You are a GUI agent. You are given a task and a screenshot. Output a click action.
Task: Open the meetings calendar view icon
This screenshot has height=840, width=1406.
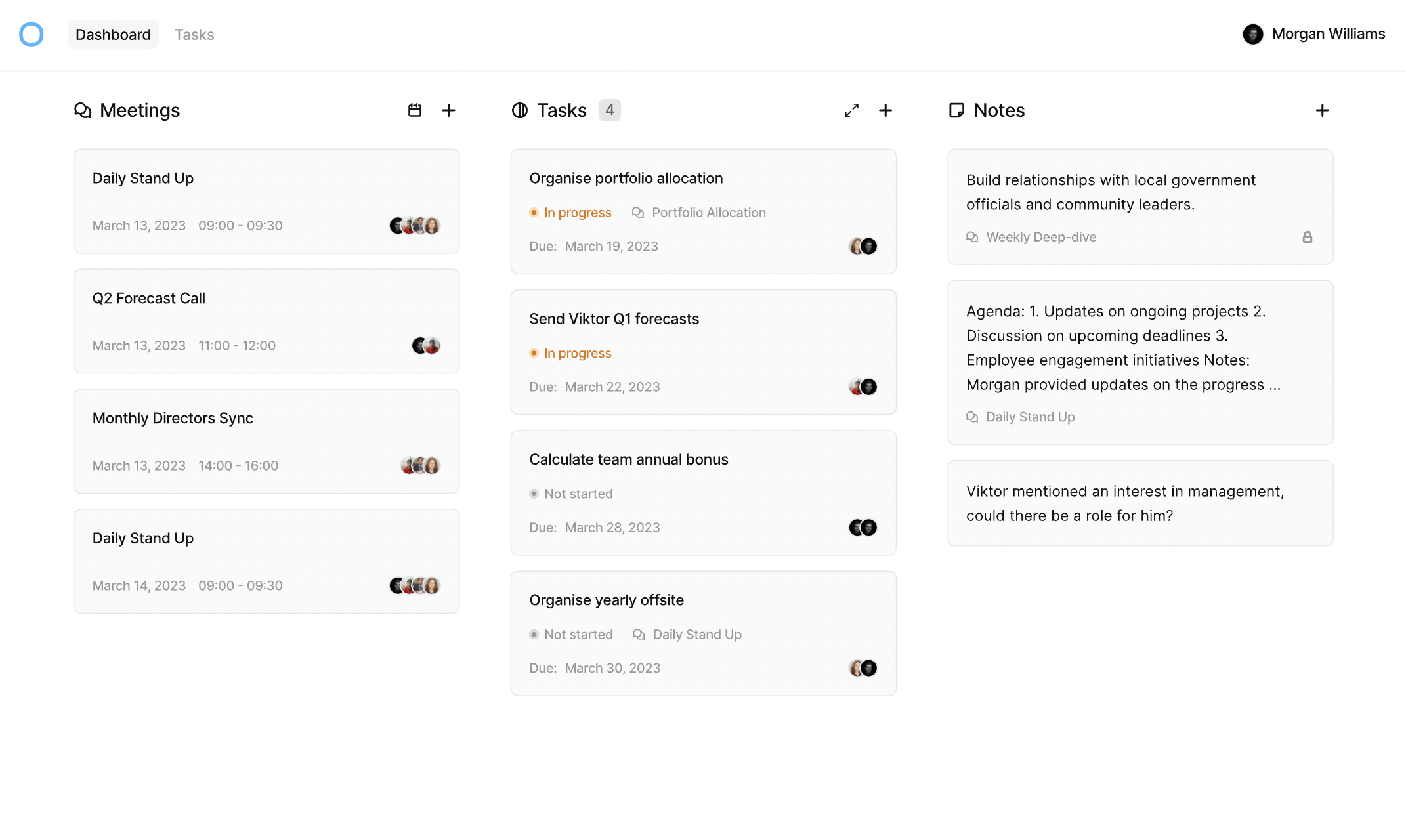(x=415, y=110)
